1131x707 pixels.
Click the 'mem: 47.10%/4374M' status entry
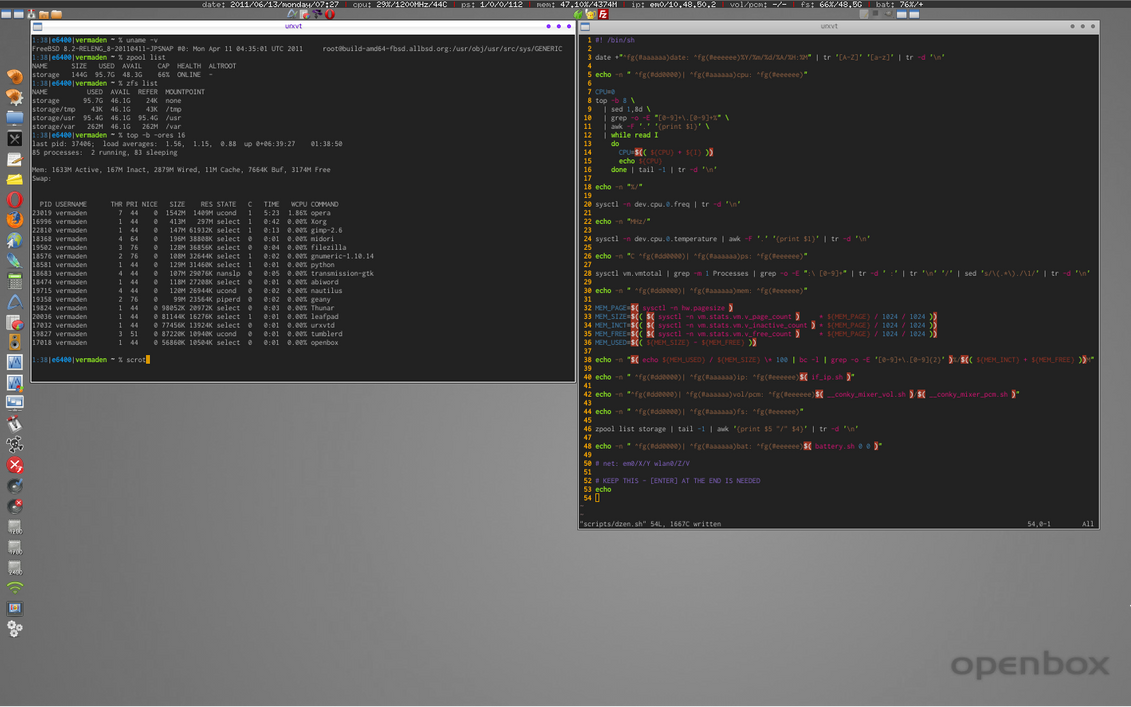tap(576, 4)
